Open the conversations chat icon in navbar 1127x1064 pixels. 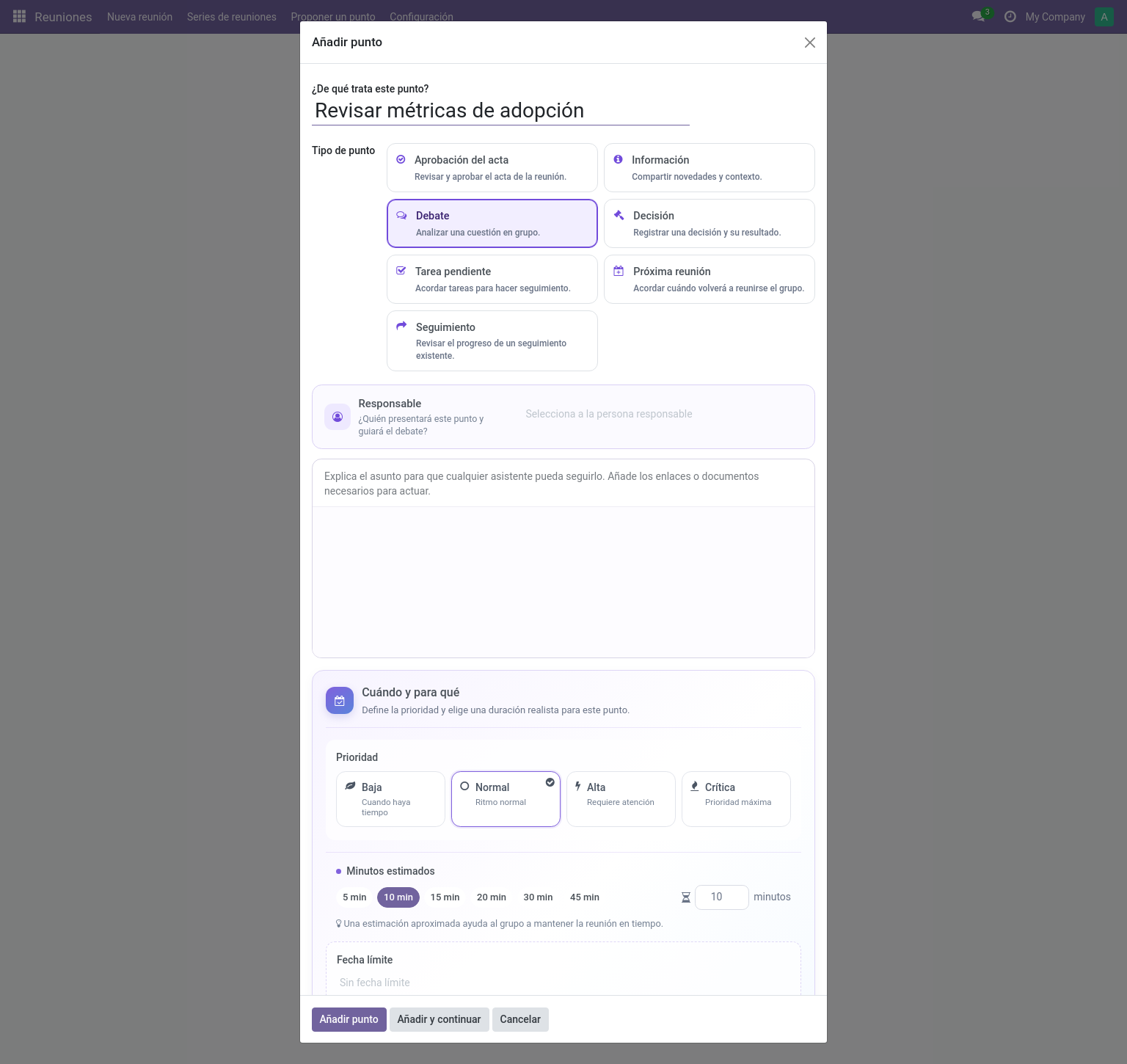[x=978, y=16]
